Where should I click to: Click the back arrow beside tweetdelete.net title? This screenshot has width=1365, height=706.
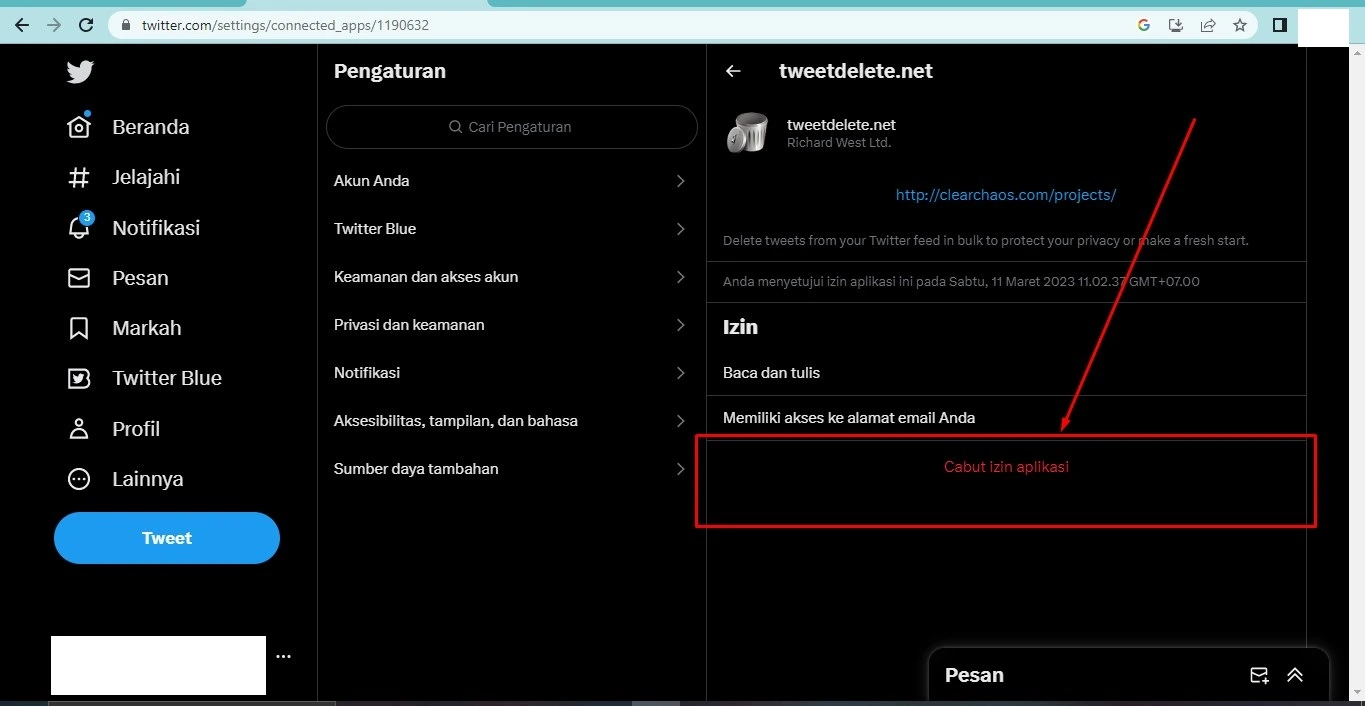pos(733,71)
